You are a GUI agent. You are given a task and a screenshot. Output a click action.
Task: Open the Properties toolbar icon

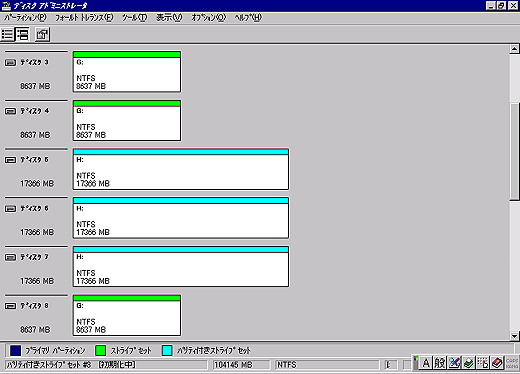pos(42,34)
